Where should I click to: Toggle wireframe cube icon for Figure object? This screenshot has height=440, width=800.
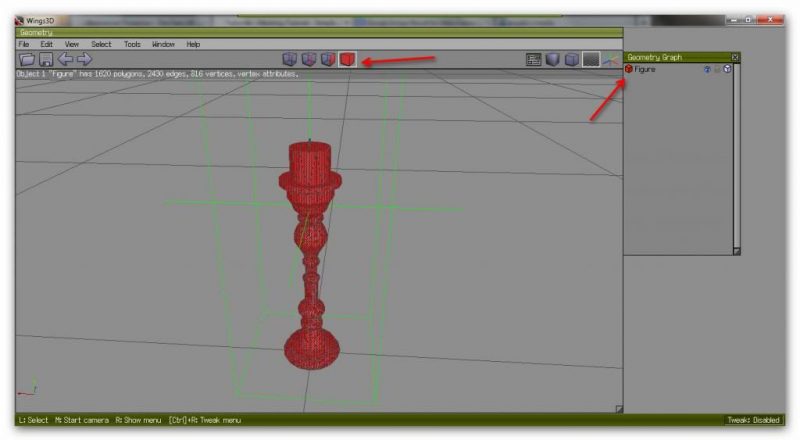coord(726,69)
